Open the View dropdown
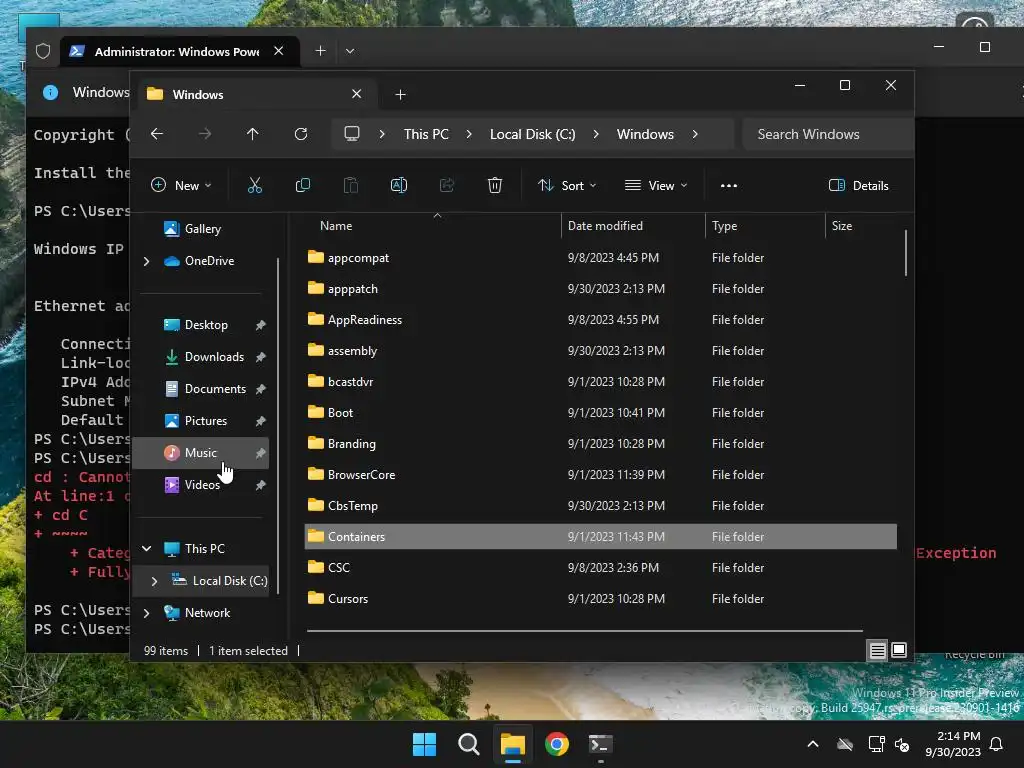The width and height of the screenshot is (1024, 768). [656, 185]
